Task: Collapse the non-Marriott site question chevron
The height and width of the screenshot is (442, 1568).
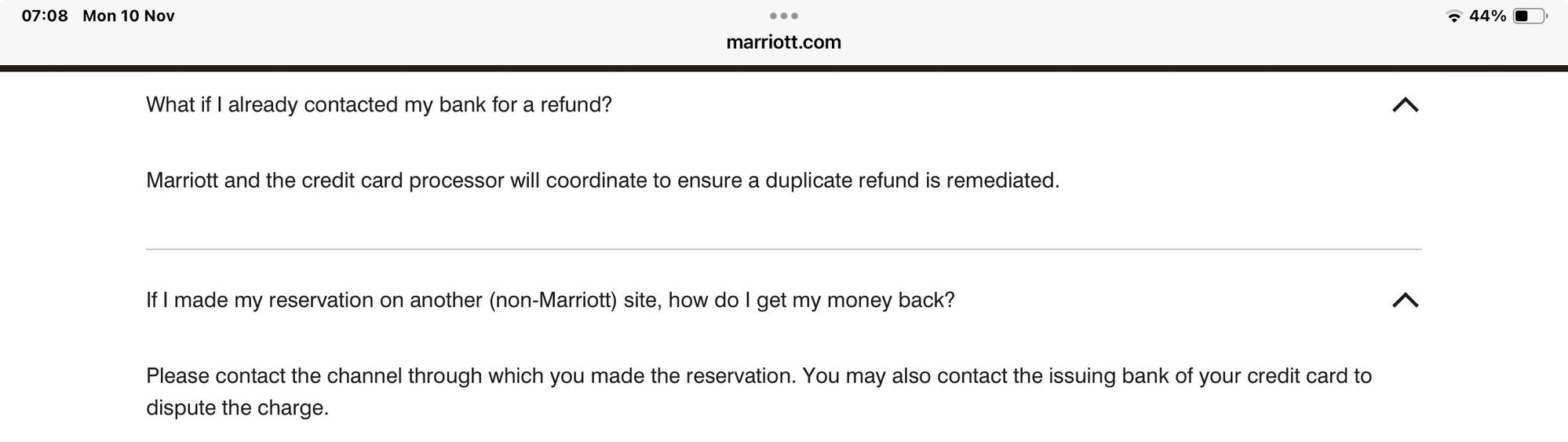Action: (x=1405, y=300)
